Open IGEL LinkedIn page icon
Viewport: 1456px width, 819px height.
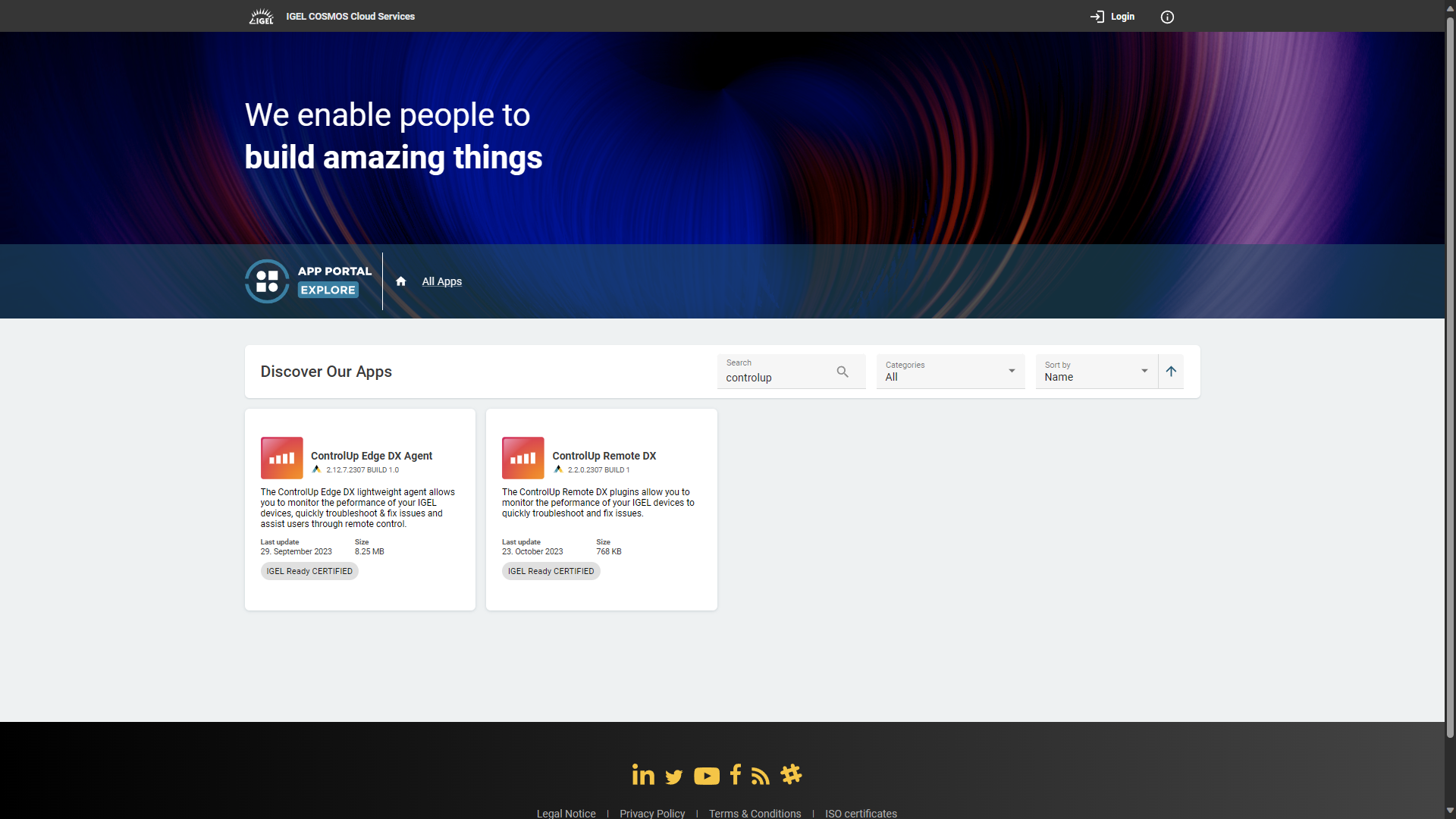coord(643,774)
